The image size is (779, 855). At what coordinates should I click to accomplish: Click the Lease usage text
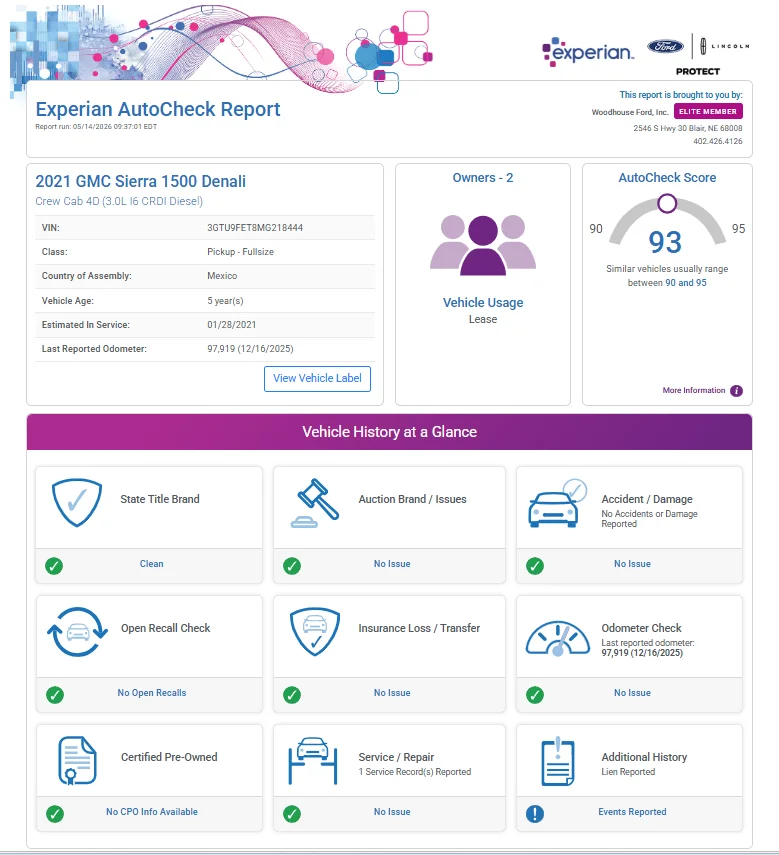click(x=483, y=319)
